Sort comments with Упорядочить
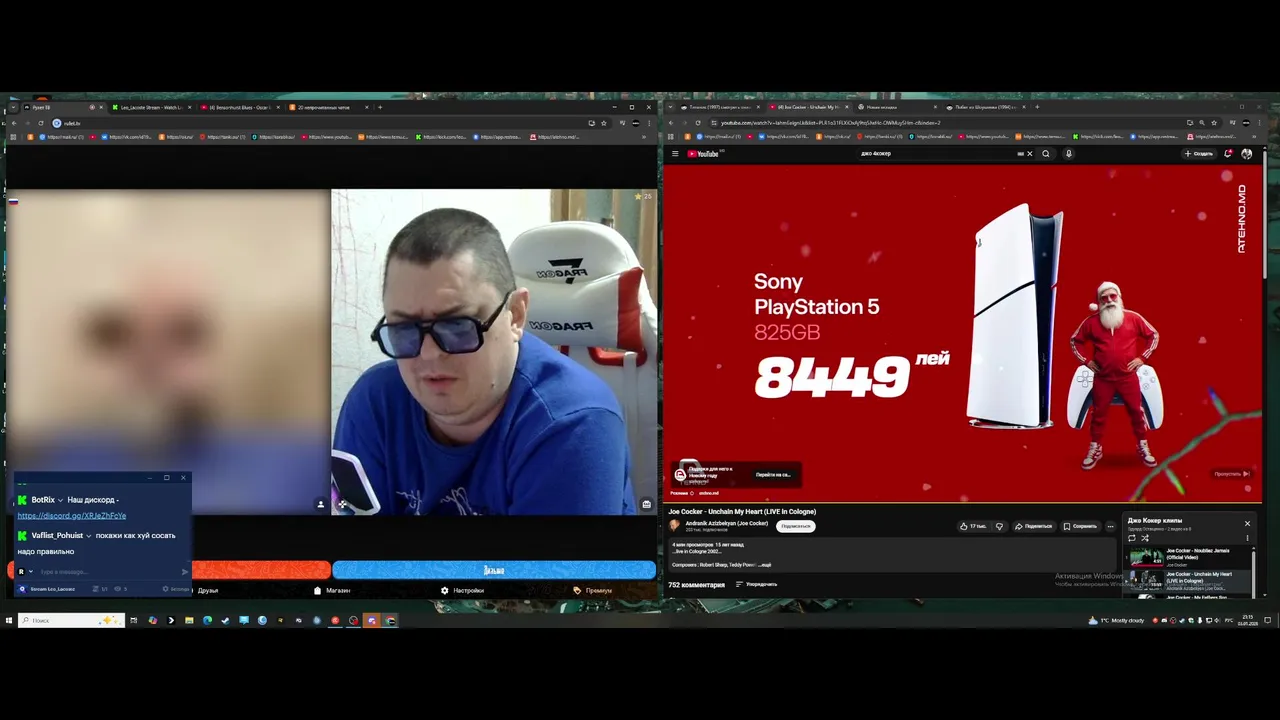This screenshot has height=720, width=1280. coord(756,584)
